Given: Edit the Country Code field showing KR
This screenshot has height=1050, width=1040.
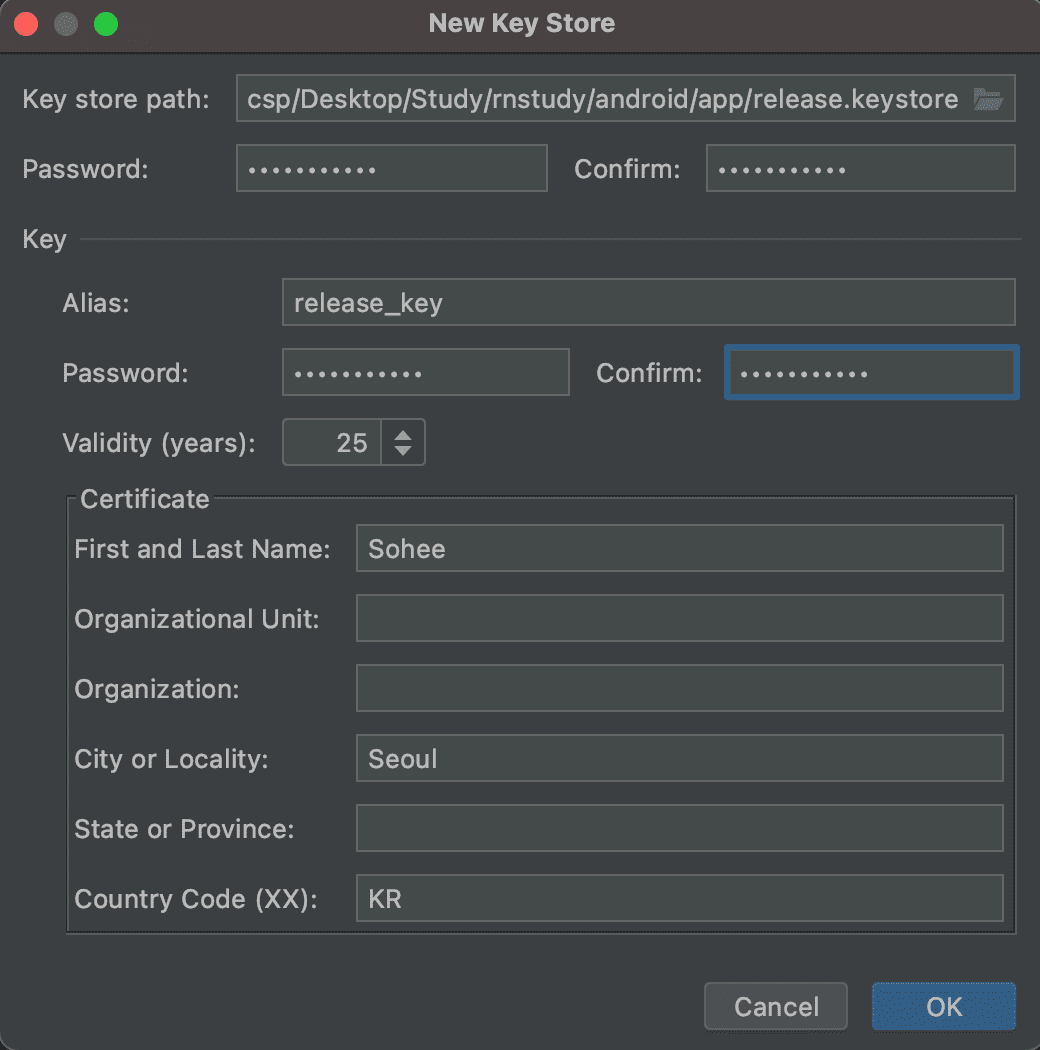Looking at the screenshot, I should click(x=679, y=899).
